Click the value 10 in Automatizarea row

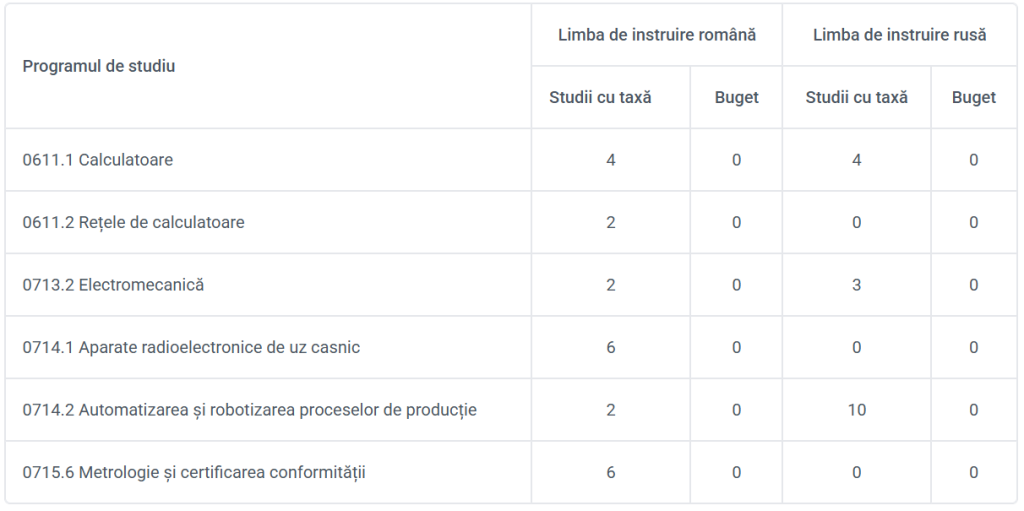pos(856,410)
